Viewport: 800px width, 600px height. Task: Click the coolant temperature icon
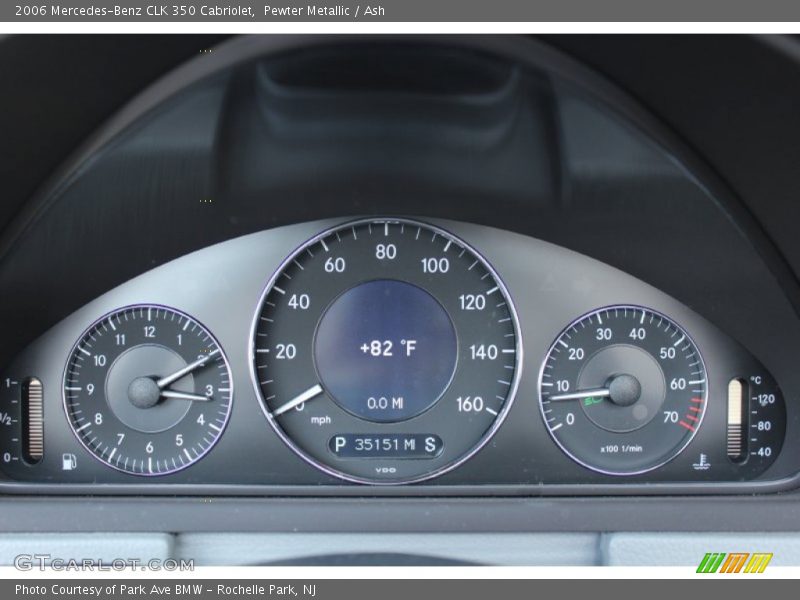pos(702,461)
